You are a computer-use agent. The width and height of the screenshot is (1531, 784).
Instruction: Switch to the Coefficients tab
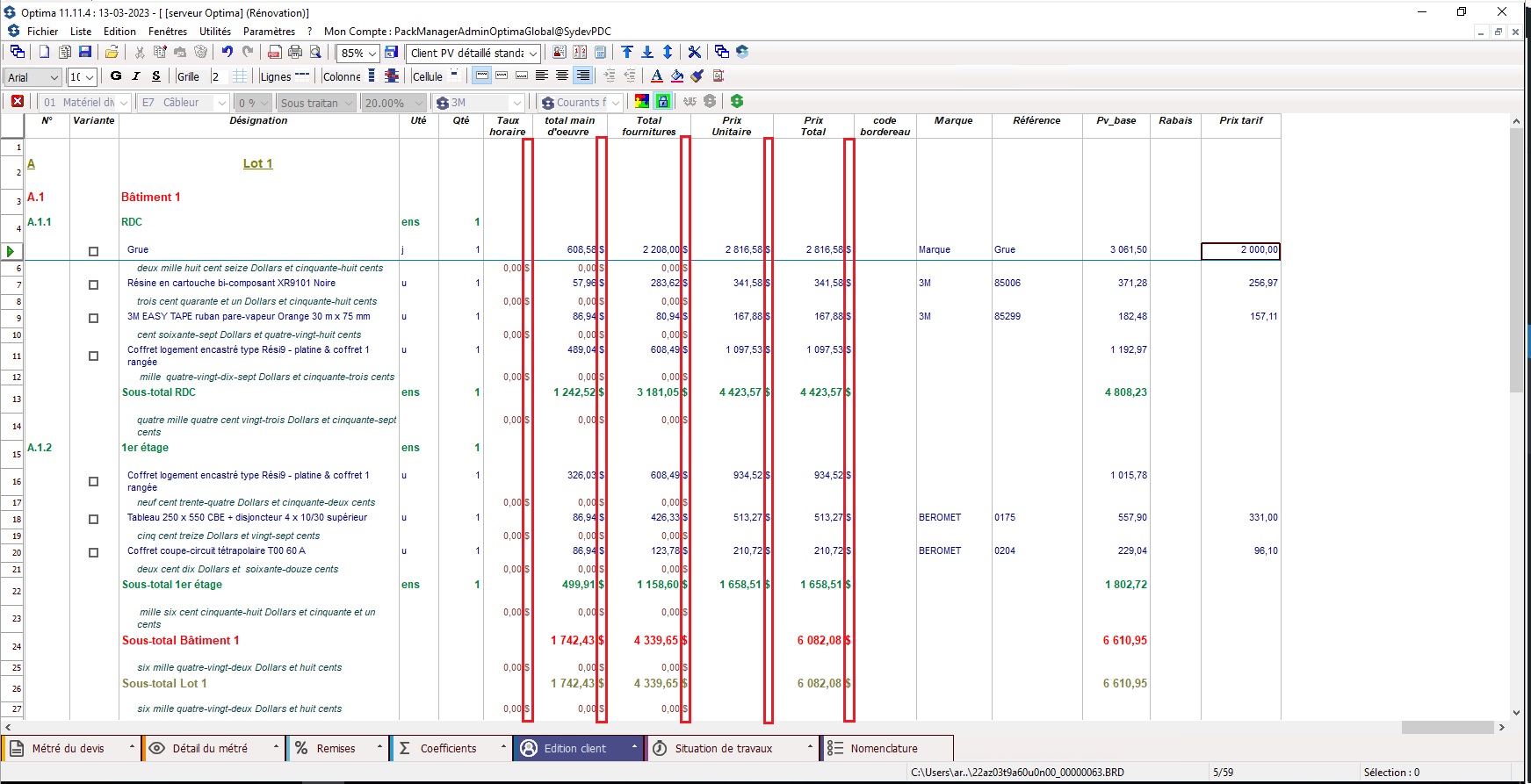click(448, 749)
